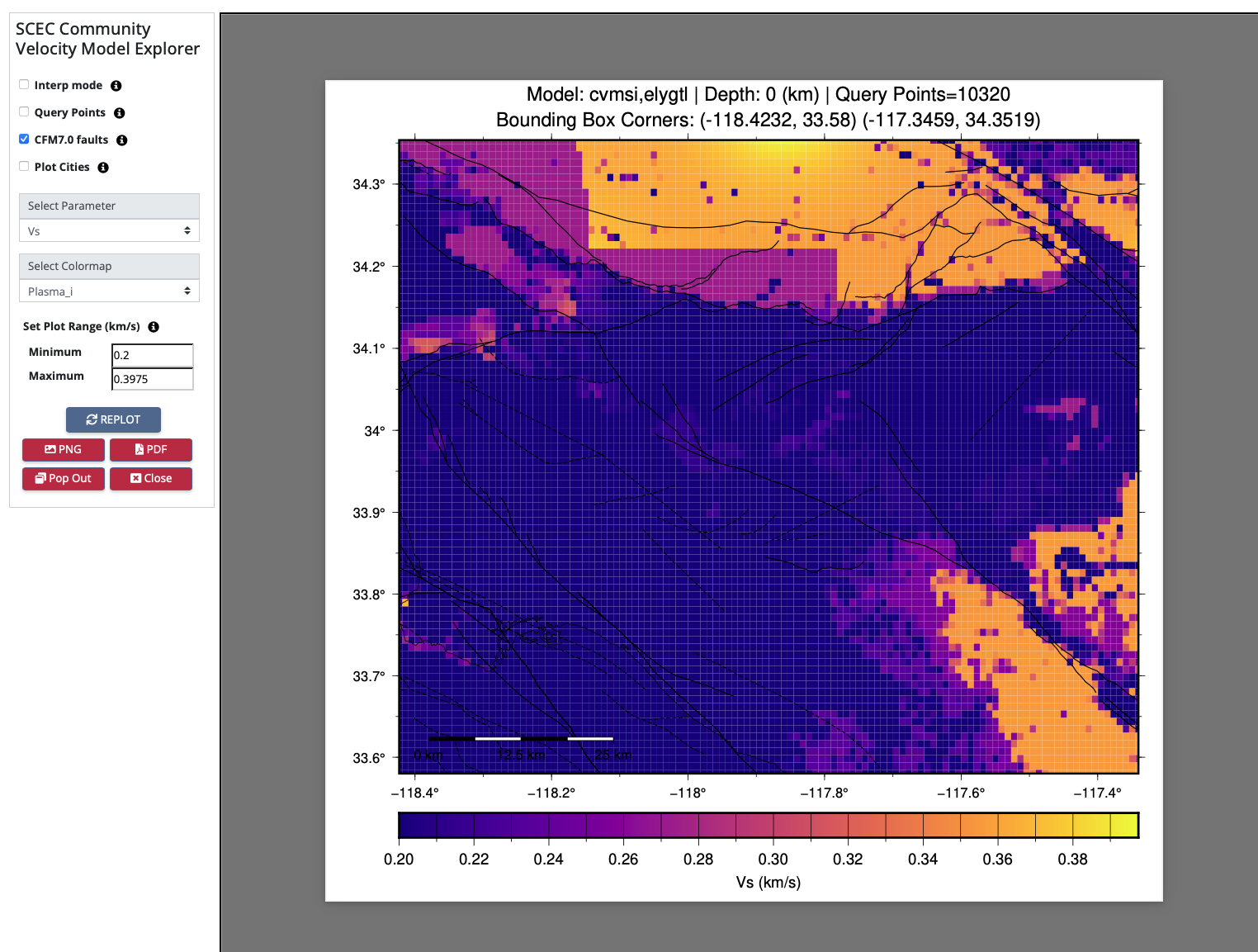The width and height of the screenshot is (1258, 952).
Task: Pop Out the plot window
Action: (x=64, y=479)
